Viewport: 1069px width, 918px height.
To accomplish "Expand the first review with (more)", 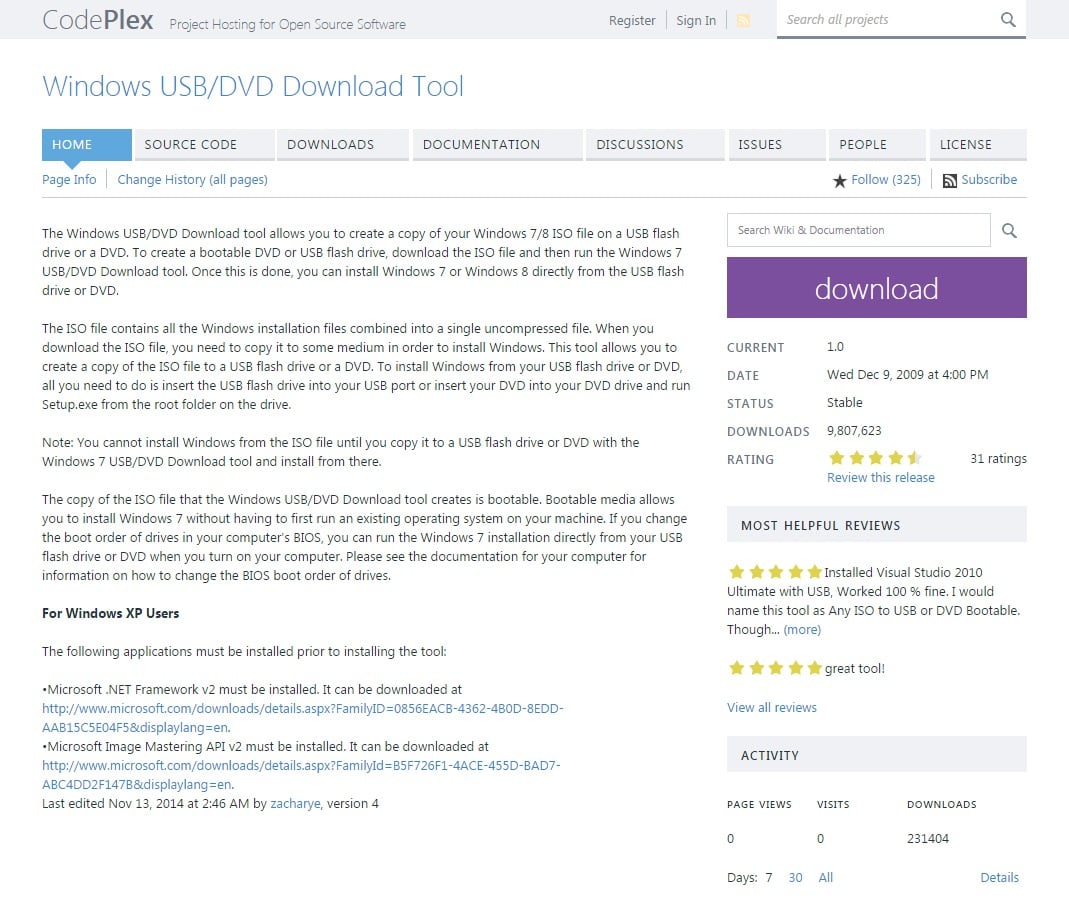I will [802, 630].
